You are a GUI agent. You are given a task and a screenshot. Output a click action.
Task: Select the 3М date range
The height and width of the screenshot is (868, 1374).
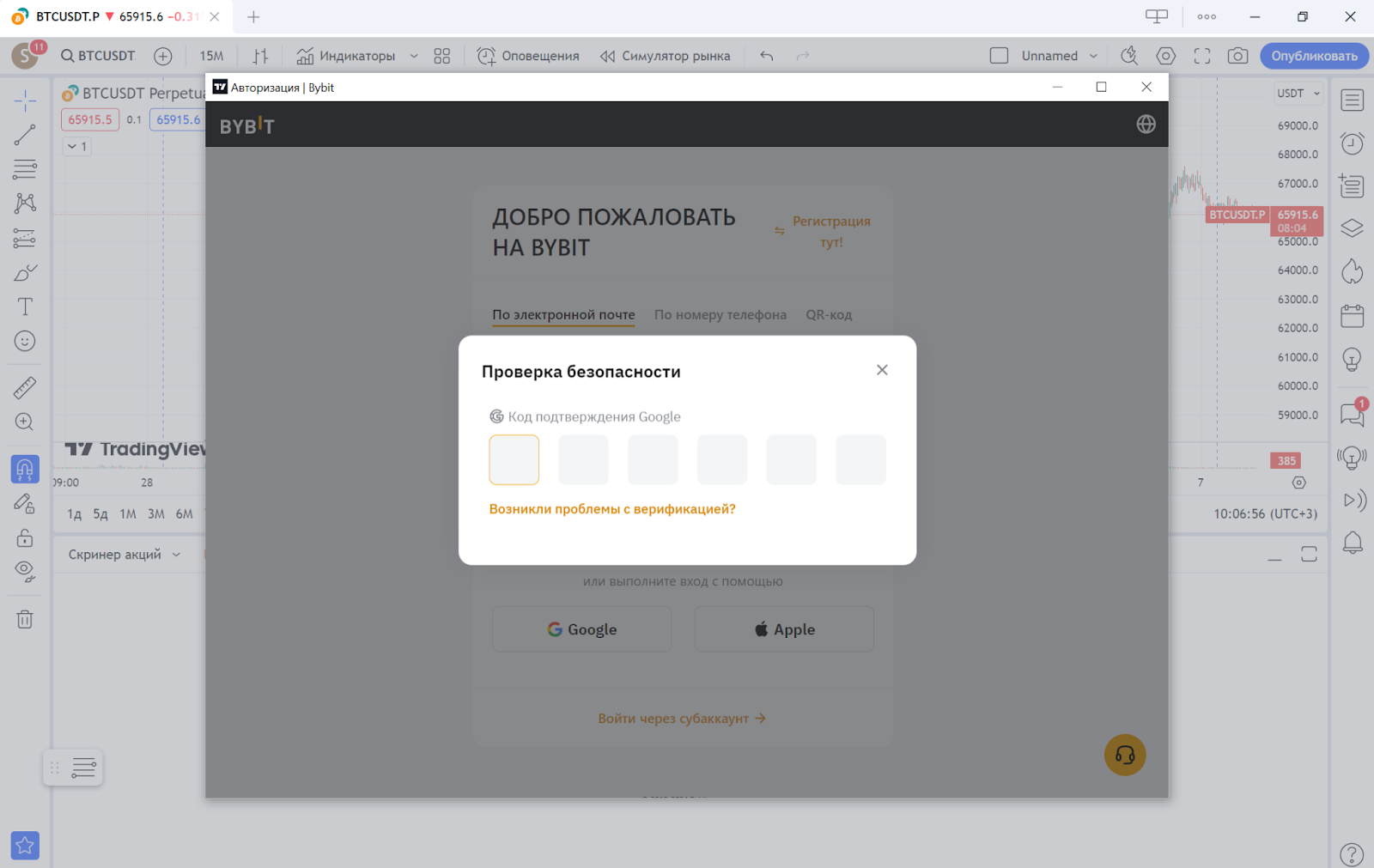156,514
